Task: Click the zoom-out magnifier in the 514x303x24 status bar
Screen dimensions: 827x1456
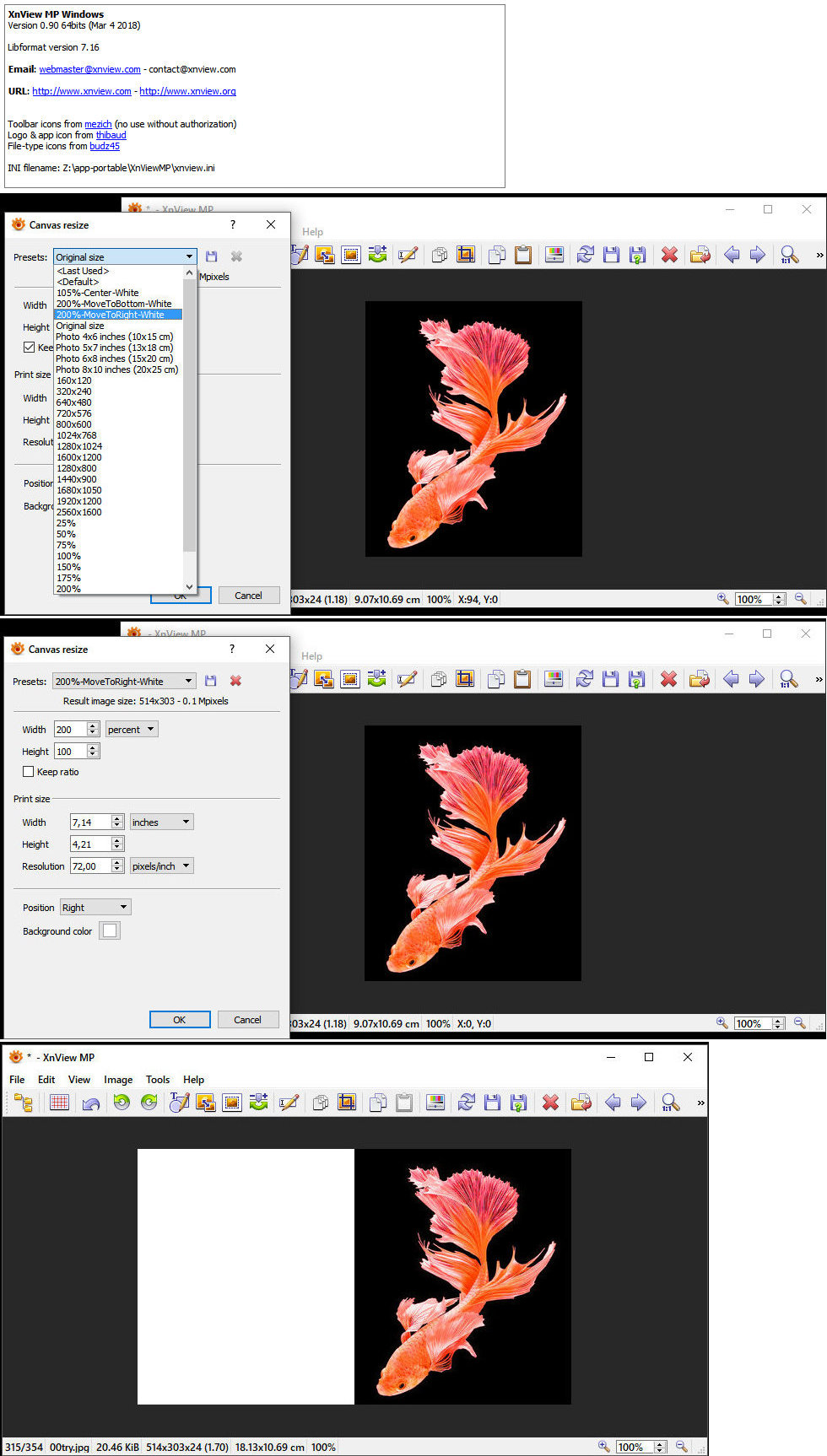Action: point(681,1446)
